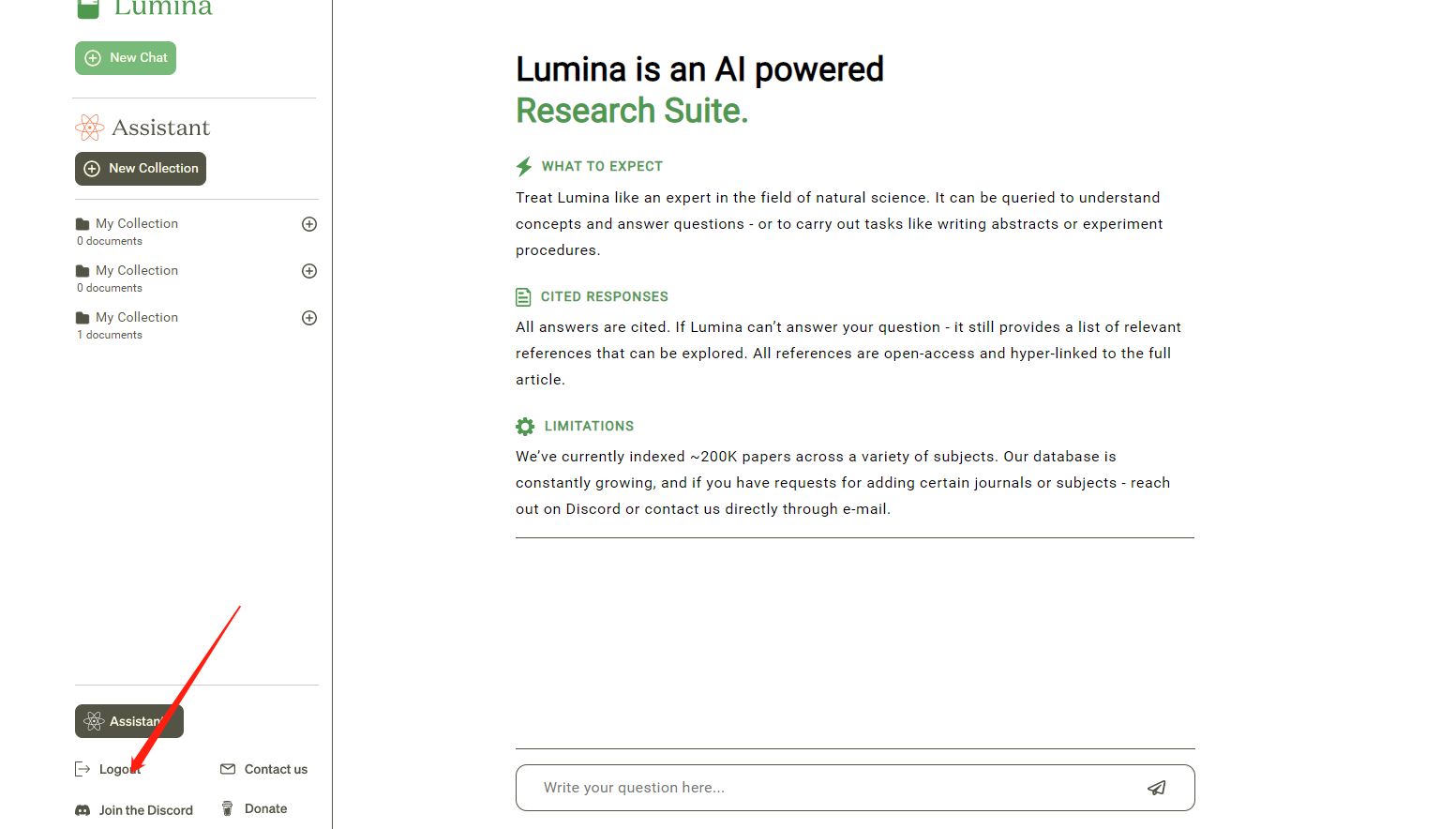The image size is (1456, 829).
Task: Select the atom icon next to Assistant
Action: pos(89,127)
